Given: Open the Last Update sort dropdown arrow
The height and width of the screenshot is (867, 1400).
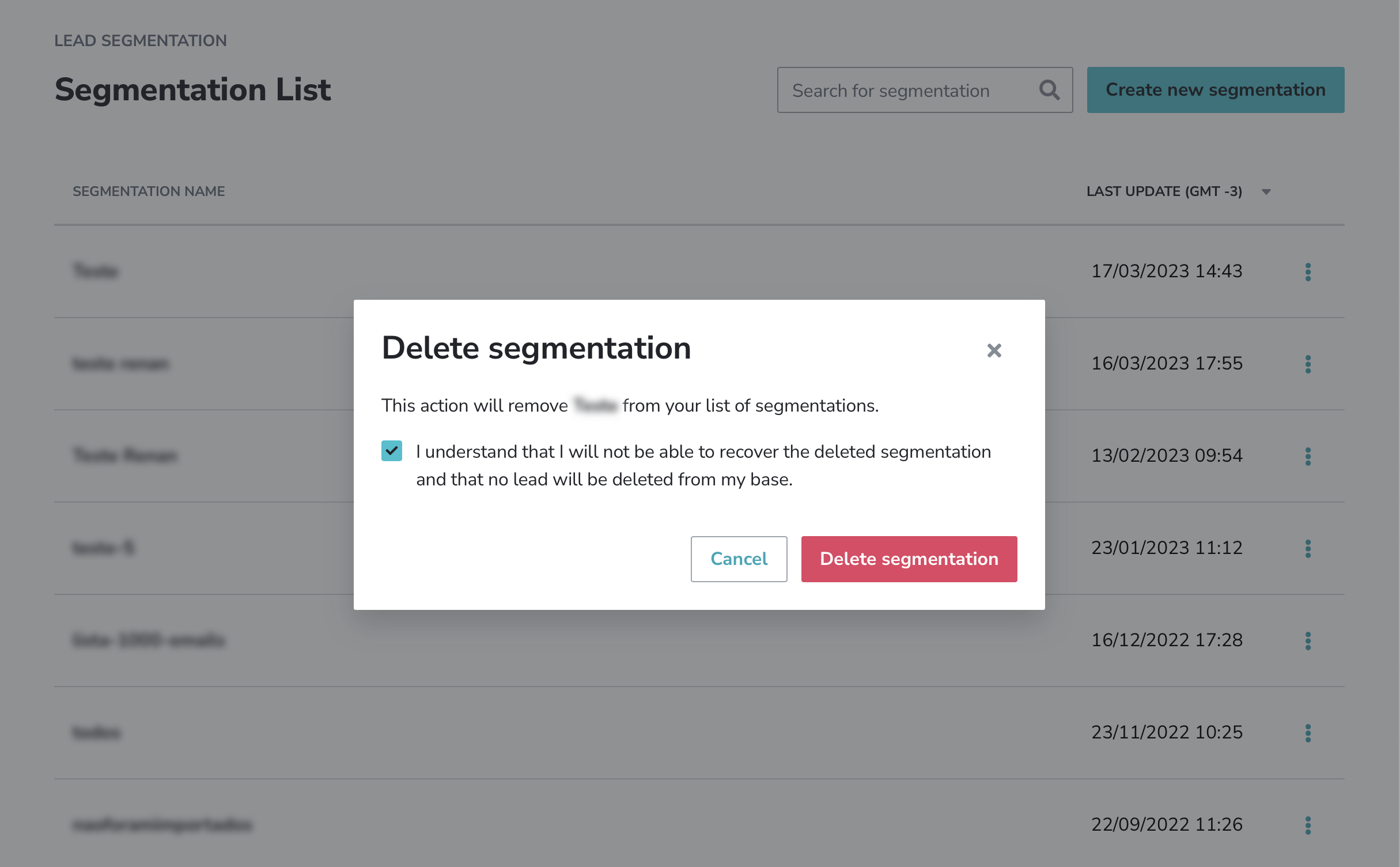Looking at the screenshot, I should point(1266,192).
